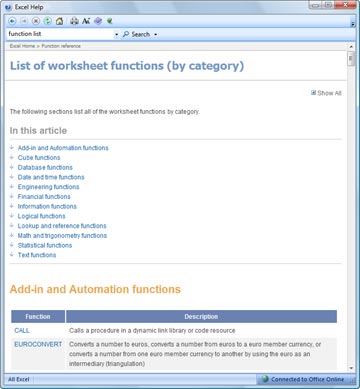Click the 'Description' table column header
Image resolution: width=360 pixels, height=389 pixels.
click(x=201, y=316)
